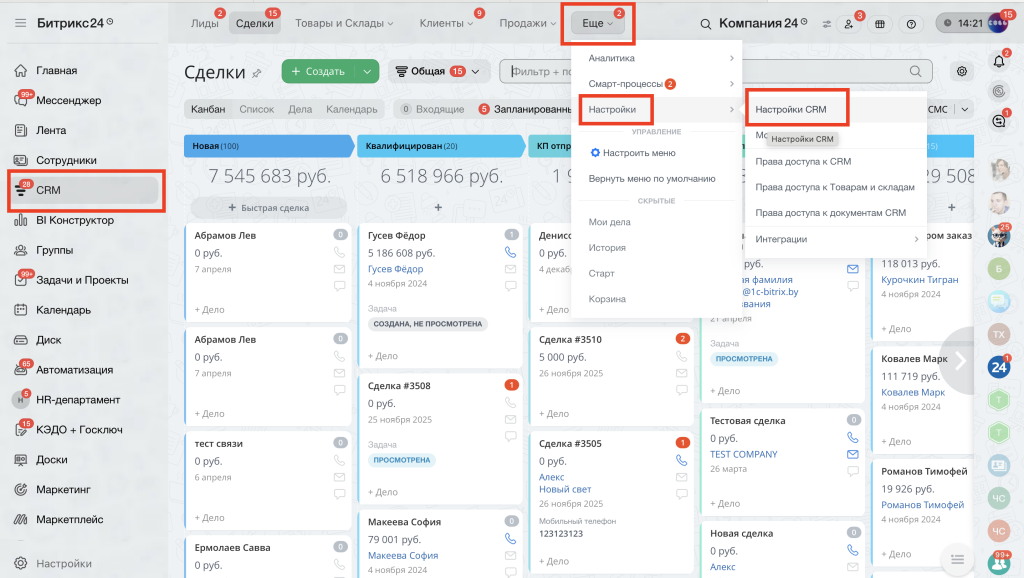This screenshot has width=1024, height=578.
Task: Click the notifications bell icon
Action: 999,61
